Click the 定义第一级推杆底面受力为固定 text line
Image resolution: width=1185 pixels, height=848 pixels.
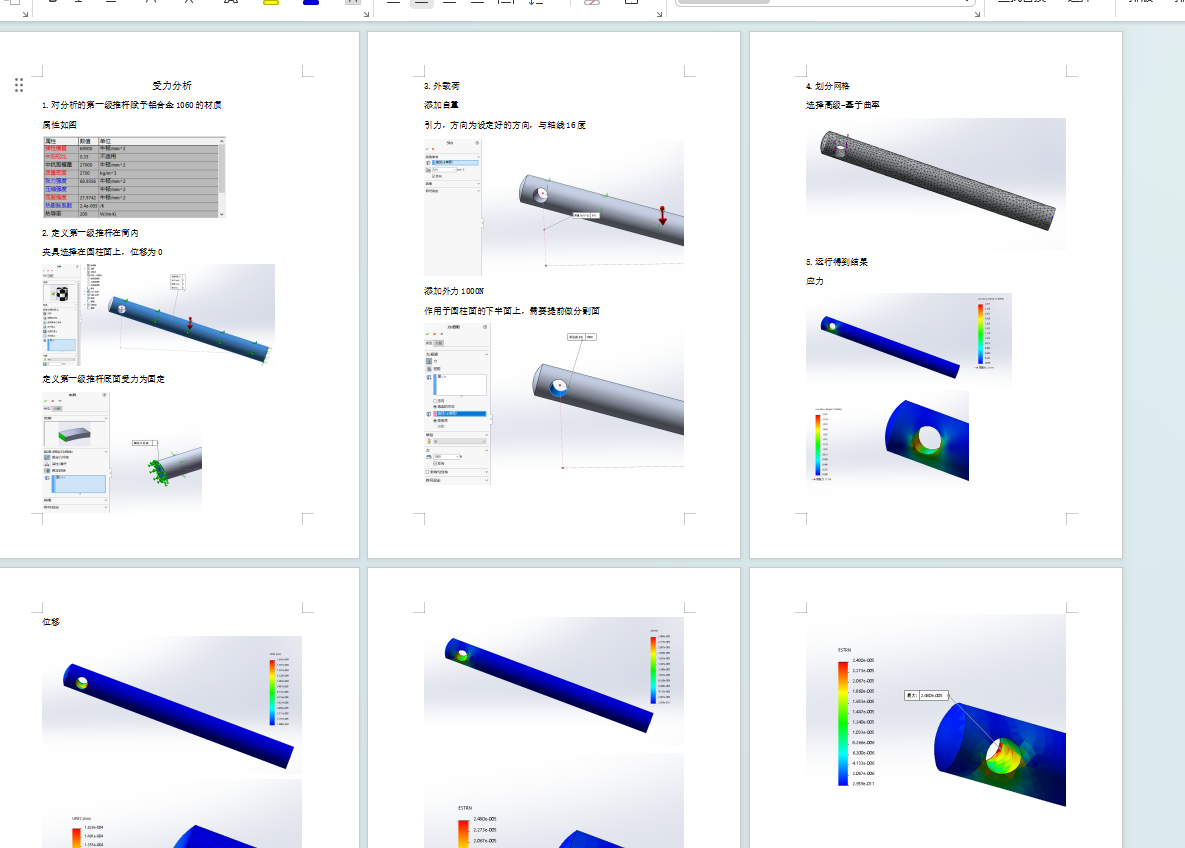pyautogui.click(x=104, y=379)
